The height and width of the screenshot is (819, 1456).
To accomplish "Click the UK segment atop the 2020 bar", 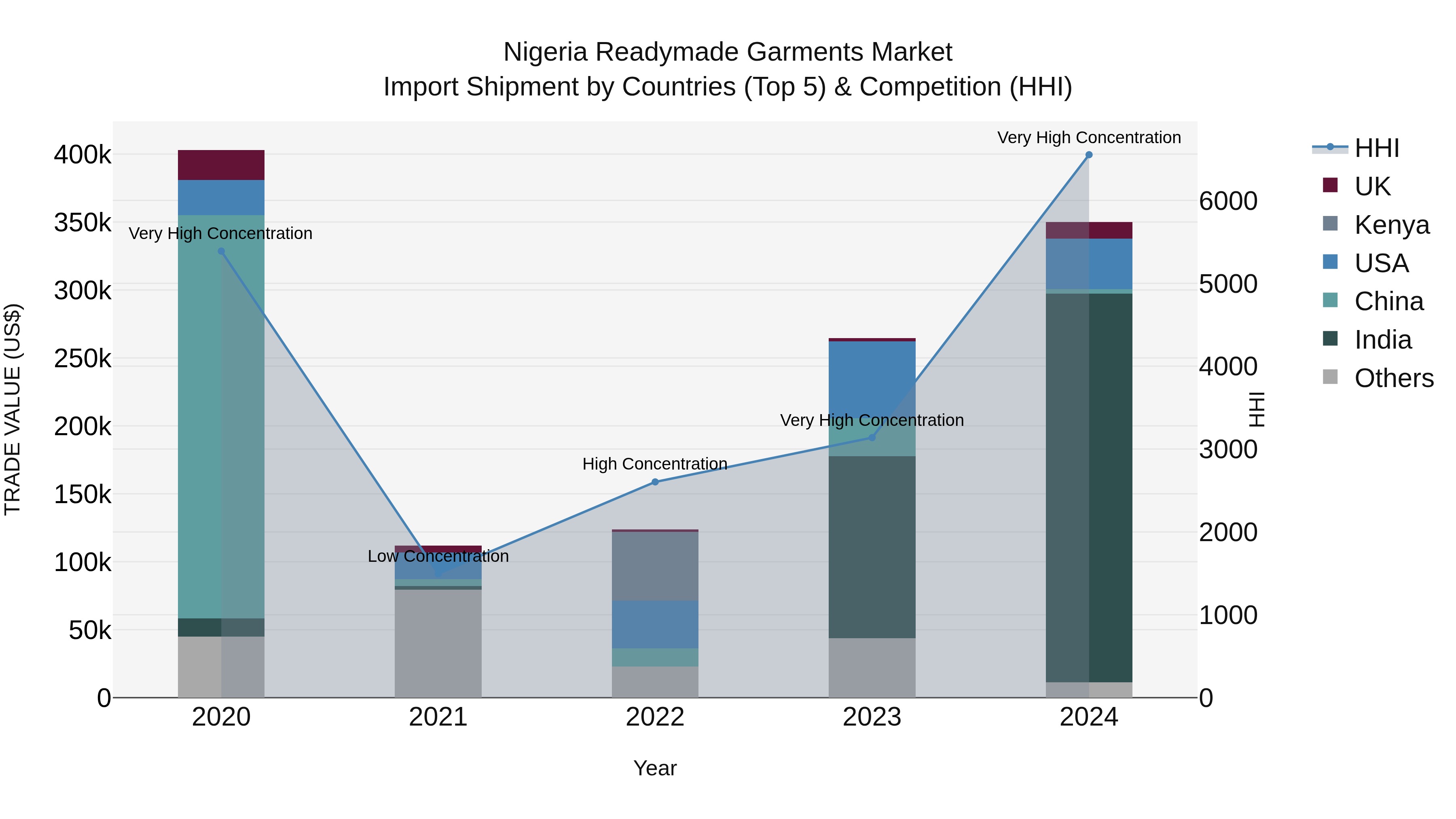I will click(x=221, y=165).
